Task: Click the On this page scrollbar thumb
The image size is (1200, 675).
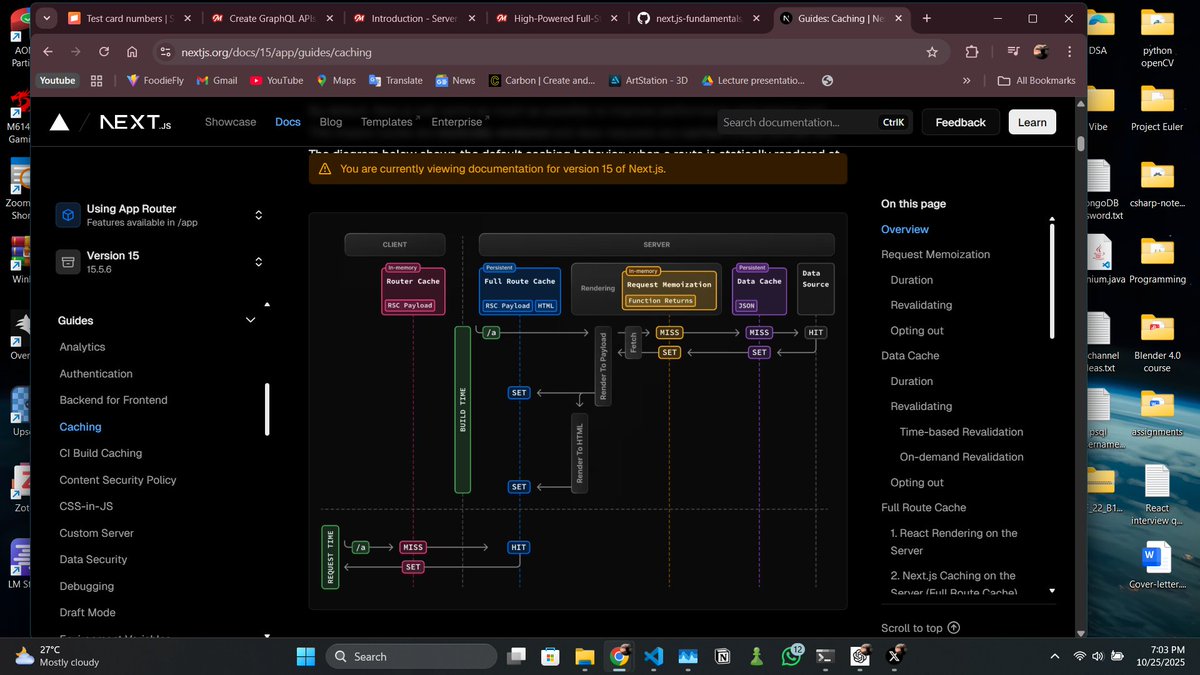Action: [1051, 281]
